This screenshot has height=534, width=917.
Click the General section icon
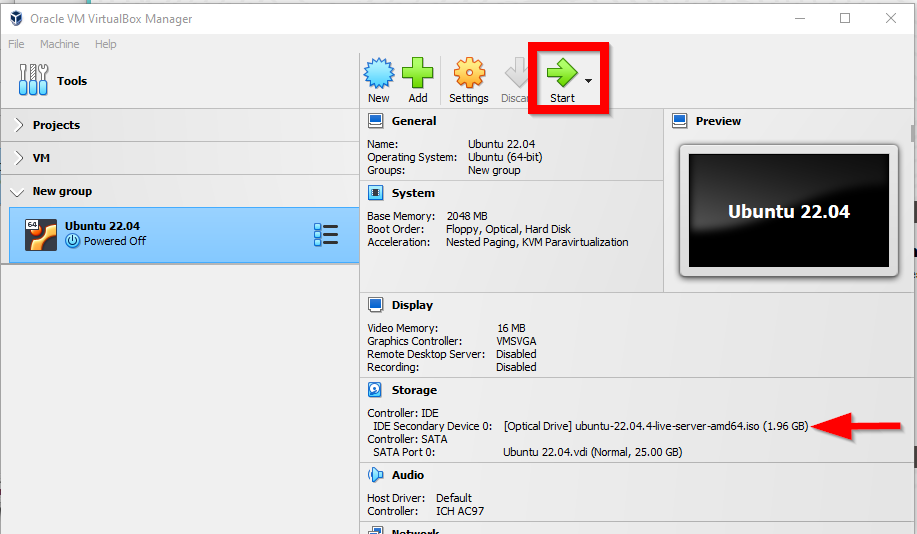coord(375,121)
